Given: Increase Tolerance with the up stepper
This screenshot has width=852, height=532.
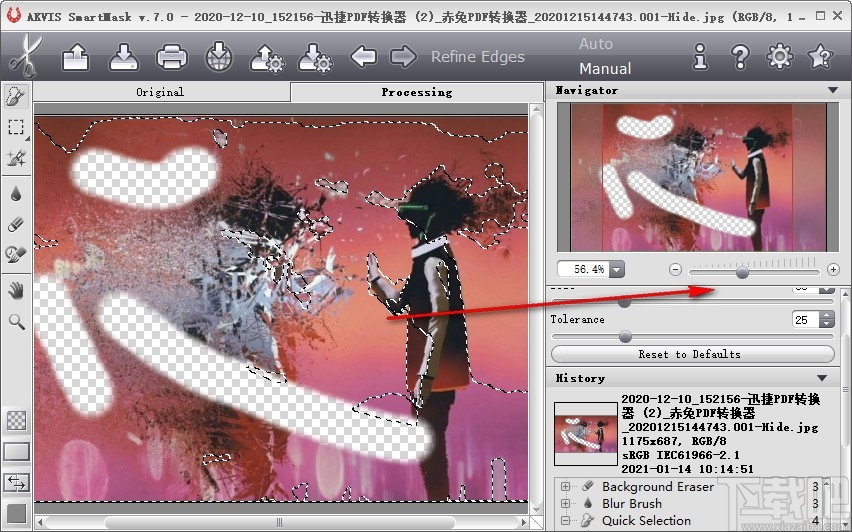Looking at the screenshot, I should (826, 315).
